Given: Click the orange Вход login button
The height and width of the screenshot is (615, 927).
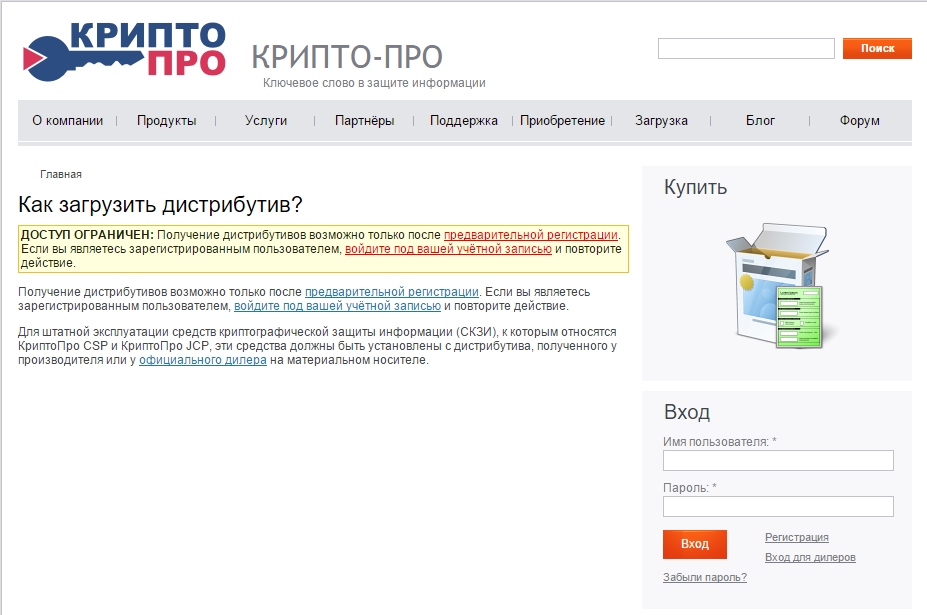Looking at the screenshot, I should point(695,544).
